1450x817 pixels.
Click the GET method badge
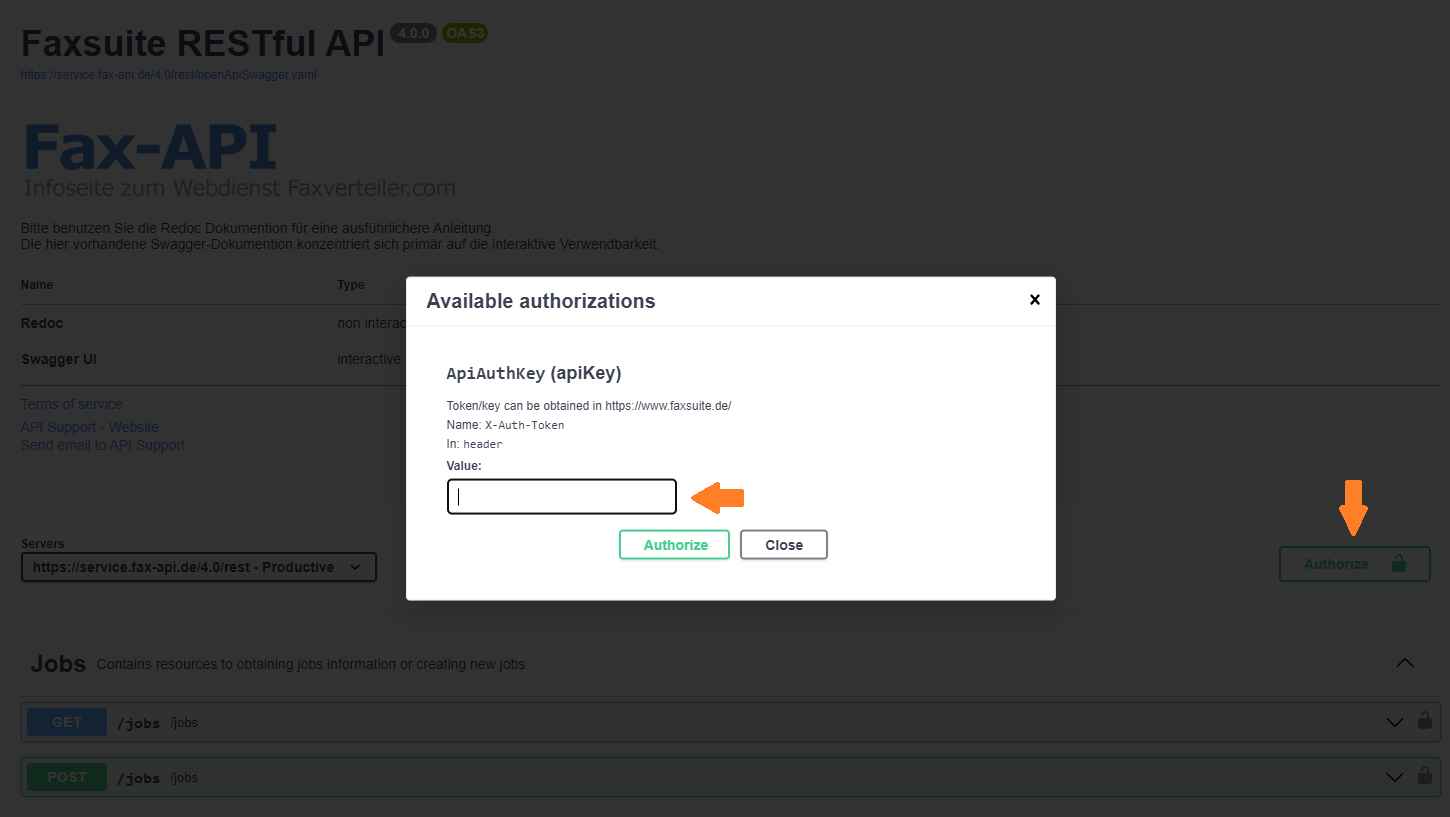tap(67, 722)
